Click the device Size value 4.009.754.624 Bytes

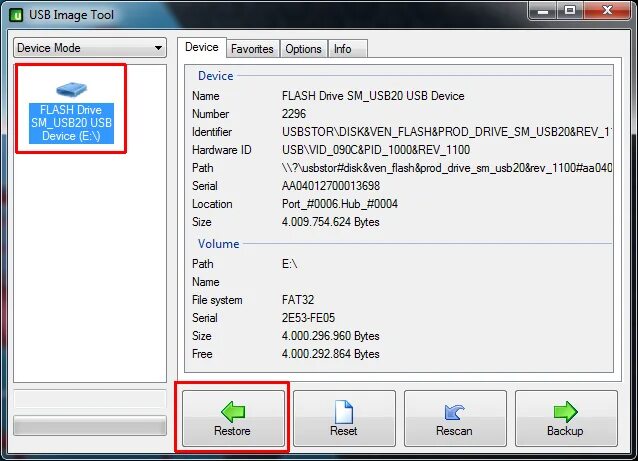click(330, 222)
